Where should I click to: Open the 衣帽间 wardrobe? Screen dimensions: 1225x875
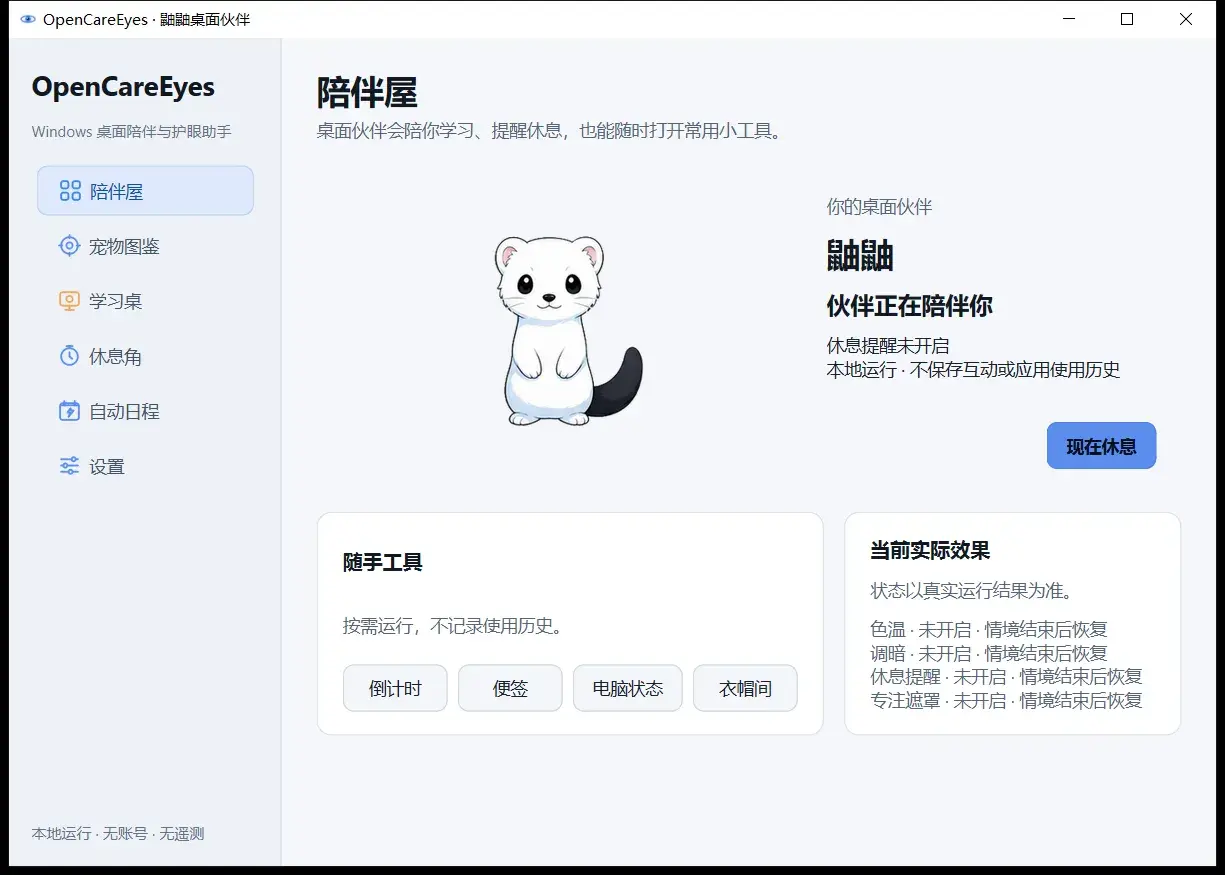pyautogui.click(x=745, y=688)
